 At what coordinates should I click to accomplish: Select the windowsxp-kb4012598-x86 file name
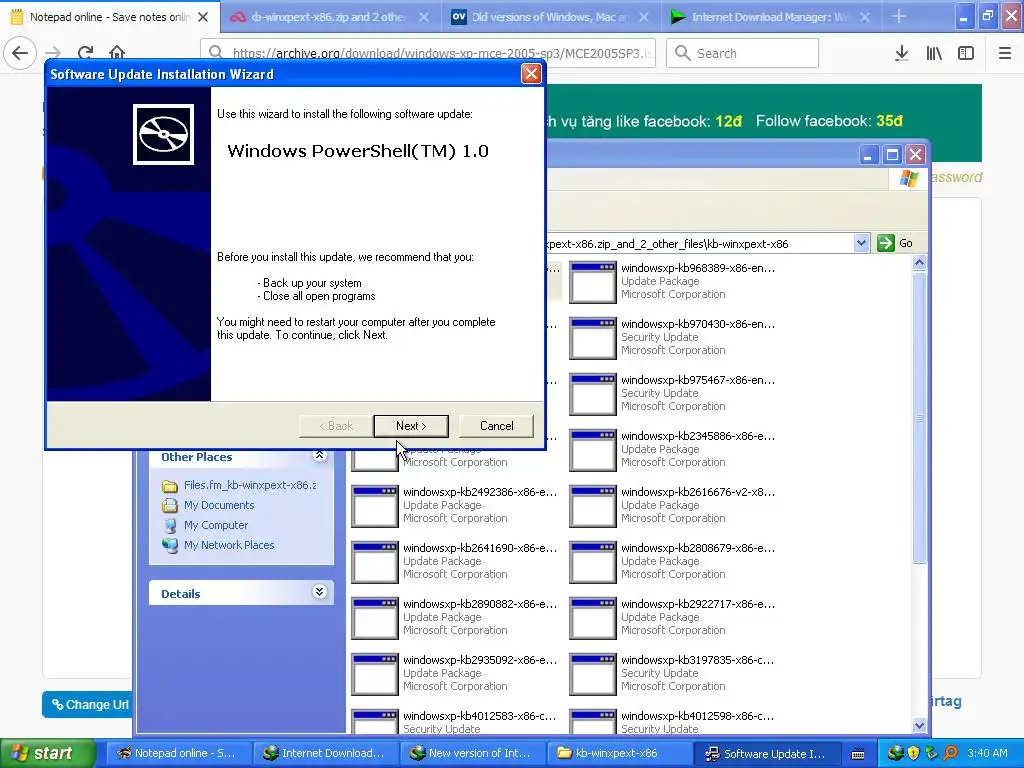click(697, 716)
